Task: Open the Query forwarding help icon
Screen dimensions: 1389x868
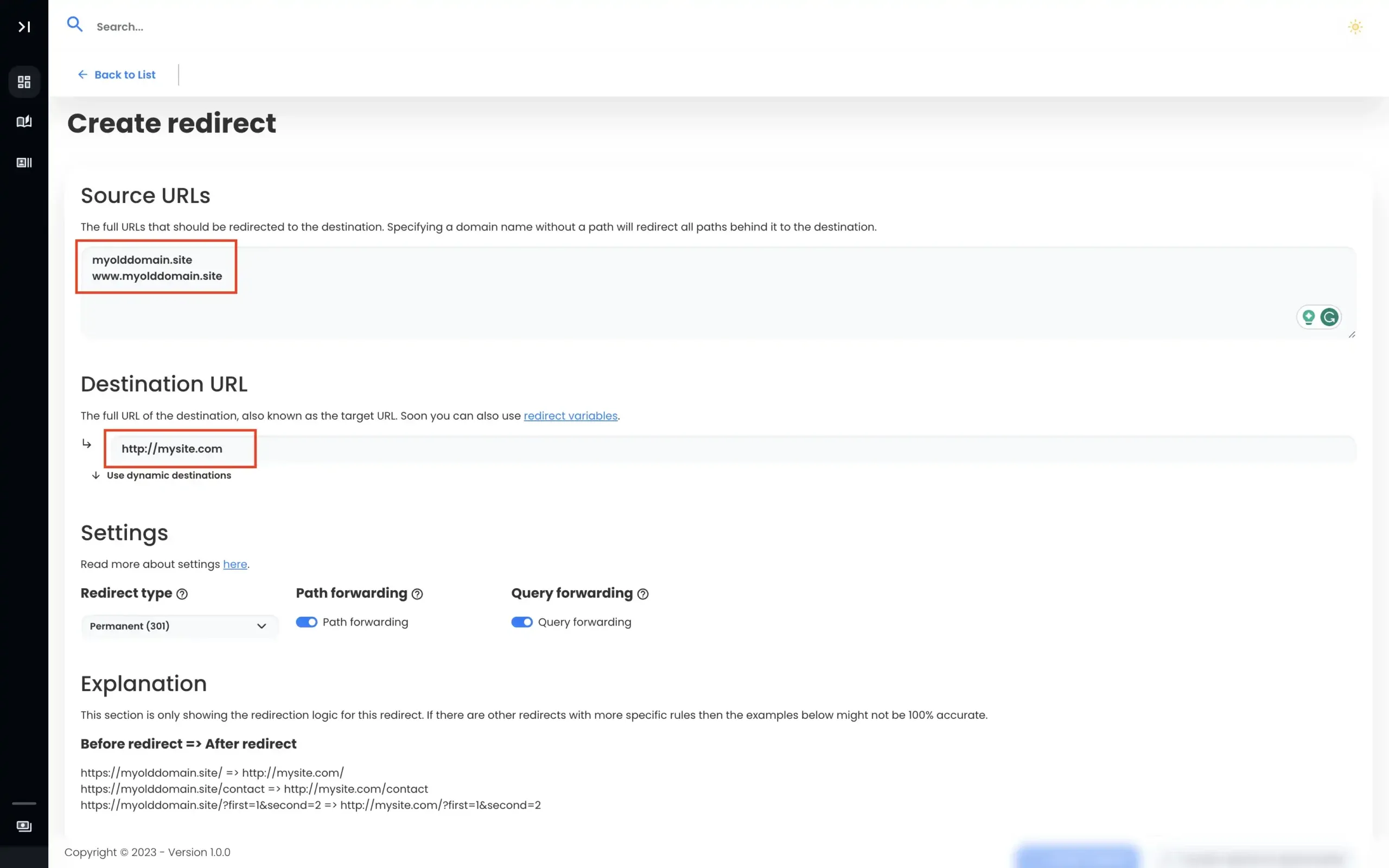Action: point(643,594)
